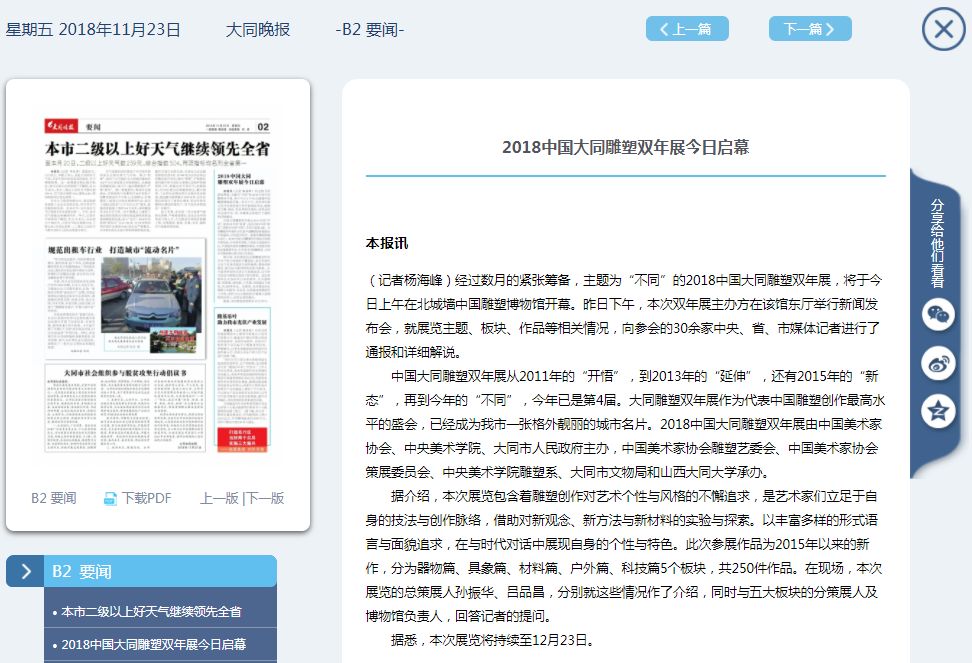The width and height of the screenshot is (972, 663).
Task: Click the -B2 要闻- header label
Action: 370,30
